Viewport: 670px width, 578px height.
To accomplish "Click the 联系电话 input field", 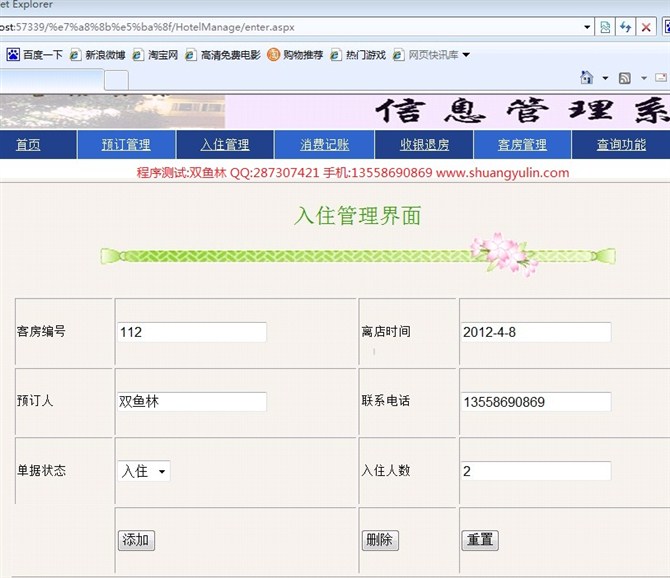I will [x=536, y=402].
